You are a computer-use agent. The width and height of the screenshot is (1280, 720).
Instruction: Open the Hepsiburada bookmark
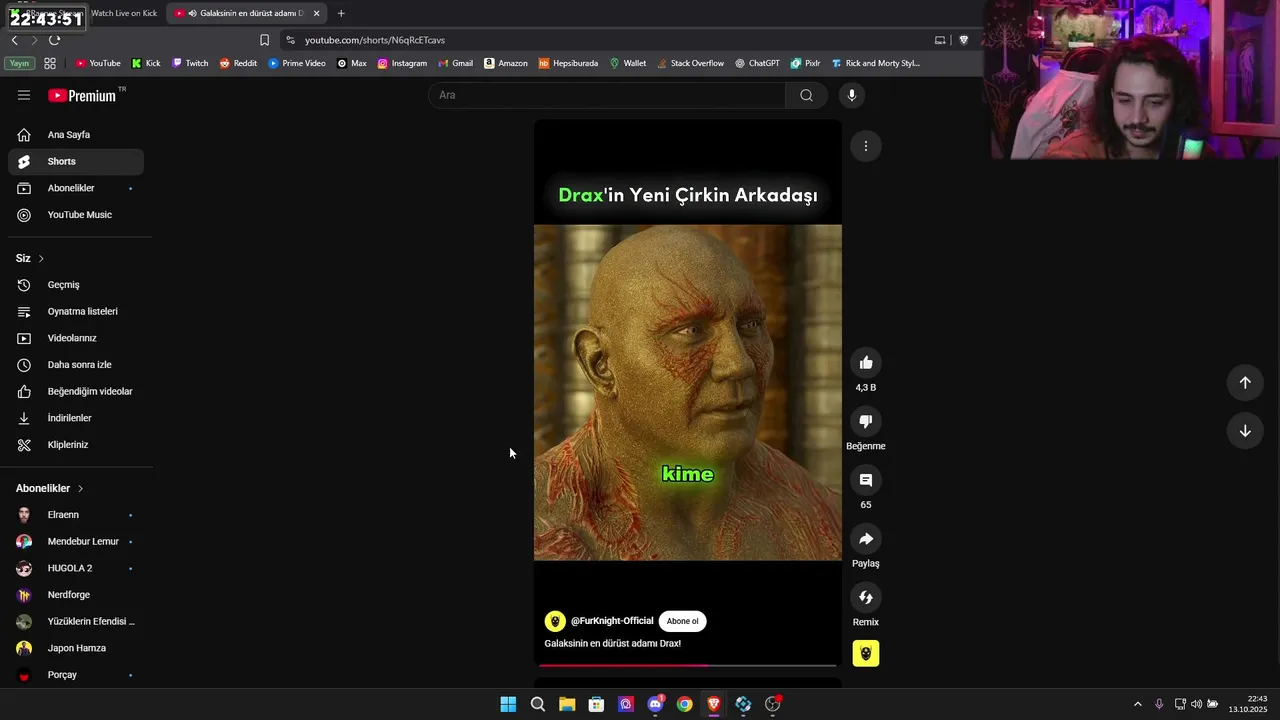[x=568, y=63]
